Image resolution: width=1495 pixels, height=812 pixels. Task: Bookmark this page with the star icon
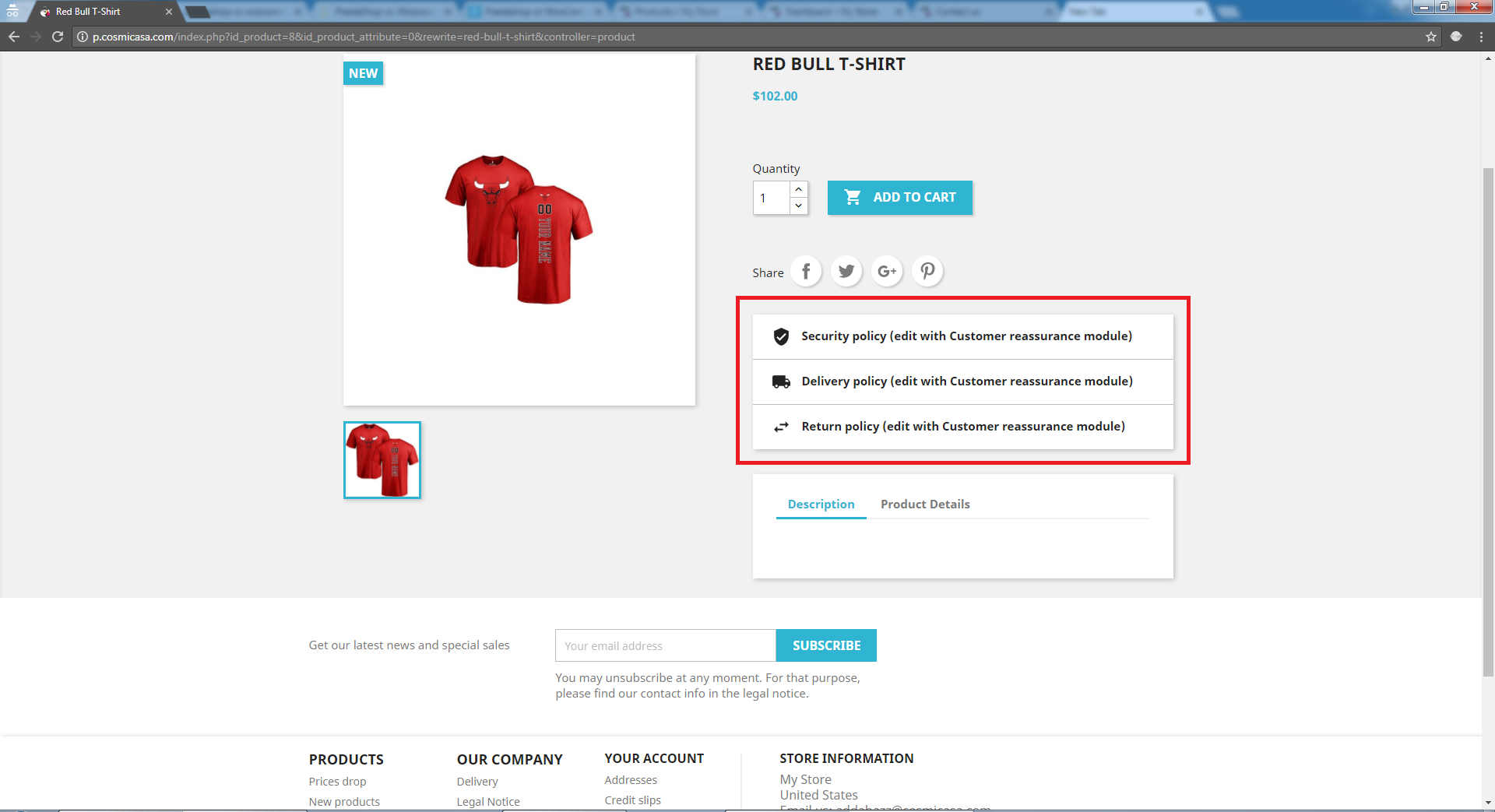click(1431, 37)
